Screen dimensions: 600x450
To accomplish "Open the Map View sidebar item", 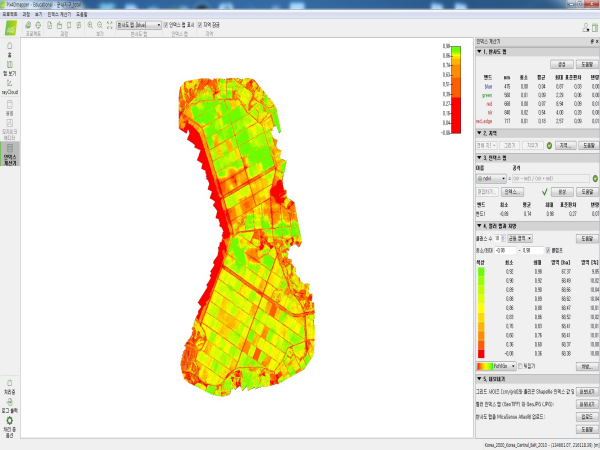I will coord(10,68).
